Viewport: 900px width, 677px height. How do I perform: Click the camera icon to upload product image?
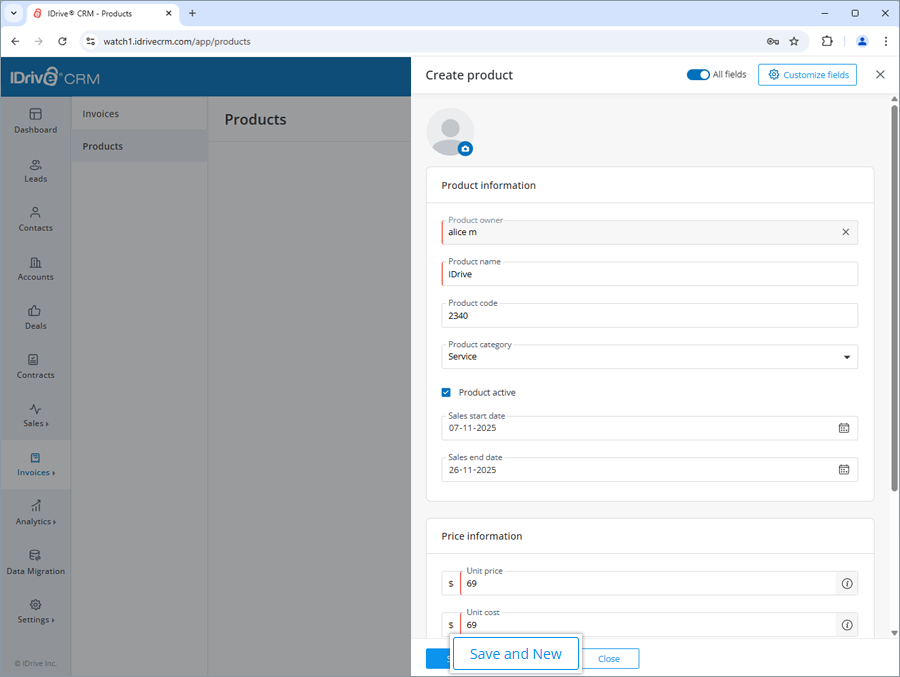464,147
